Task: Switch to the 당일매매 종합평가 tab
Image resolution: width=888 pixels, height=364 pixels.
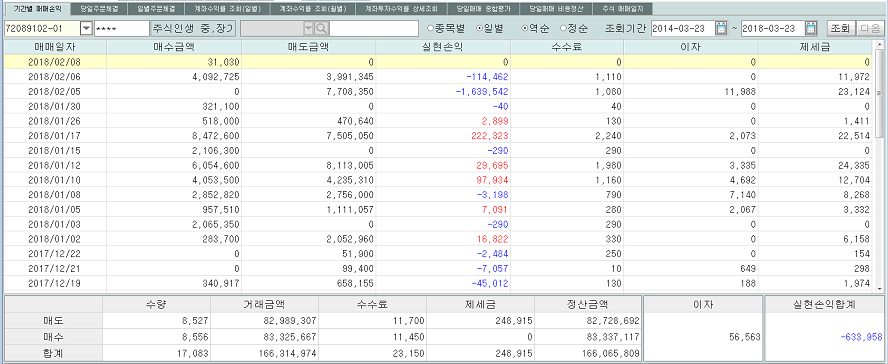Action: coord(483,9)
